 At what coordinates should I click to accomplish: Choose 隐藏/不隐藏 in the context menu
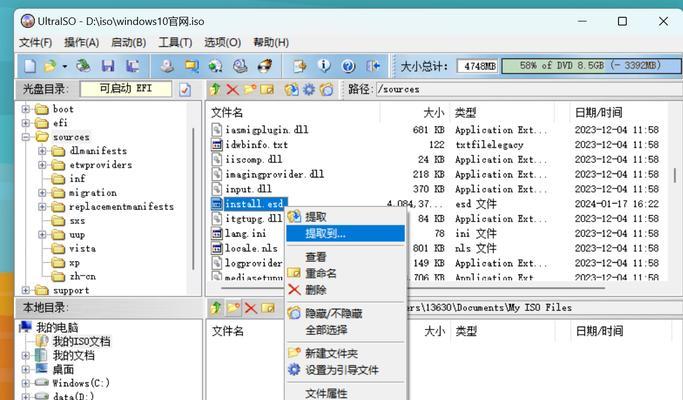tap(345, 313)
